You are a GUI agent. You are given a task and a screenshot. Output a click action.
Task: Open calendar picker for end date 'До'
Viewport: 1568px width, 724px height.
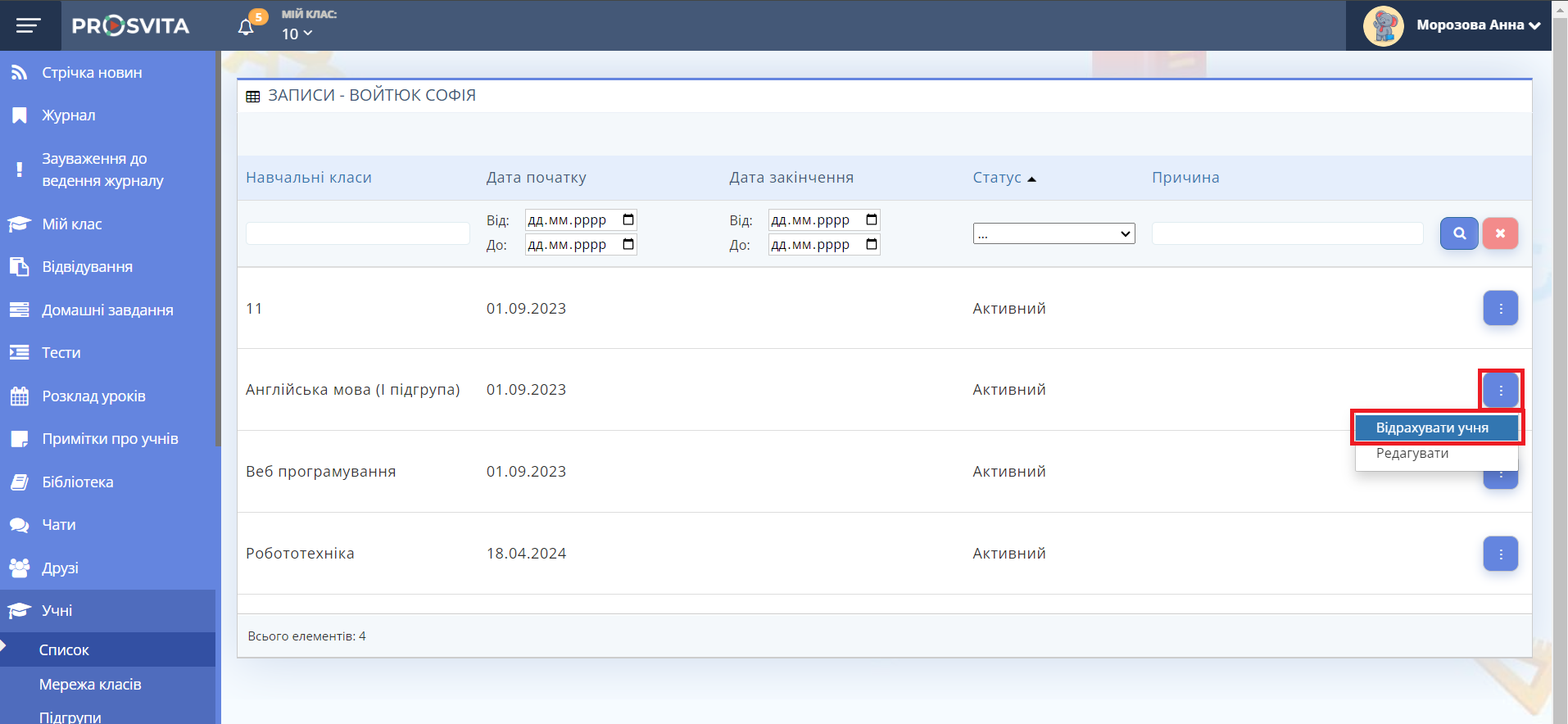(x=872, y=244)
